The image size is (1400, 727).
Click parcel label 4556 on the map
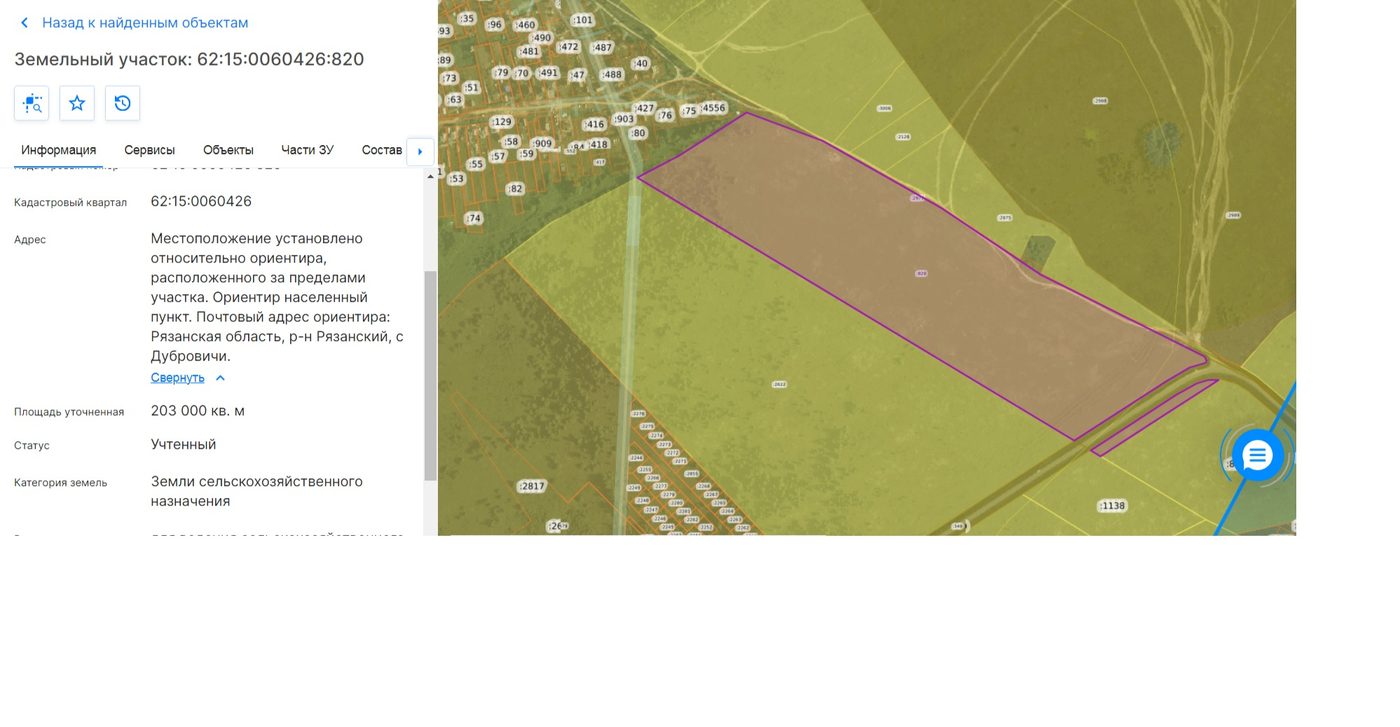[x=713, y=108]
